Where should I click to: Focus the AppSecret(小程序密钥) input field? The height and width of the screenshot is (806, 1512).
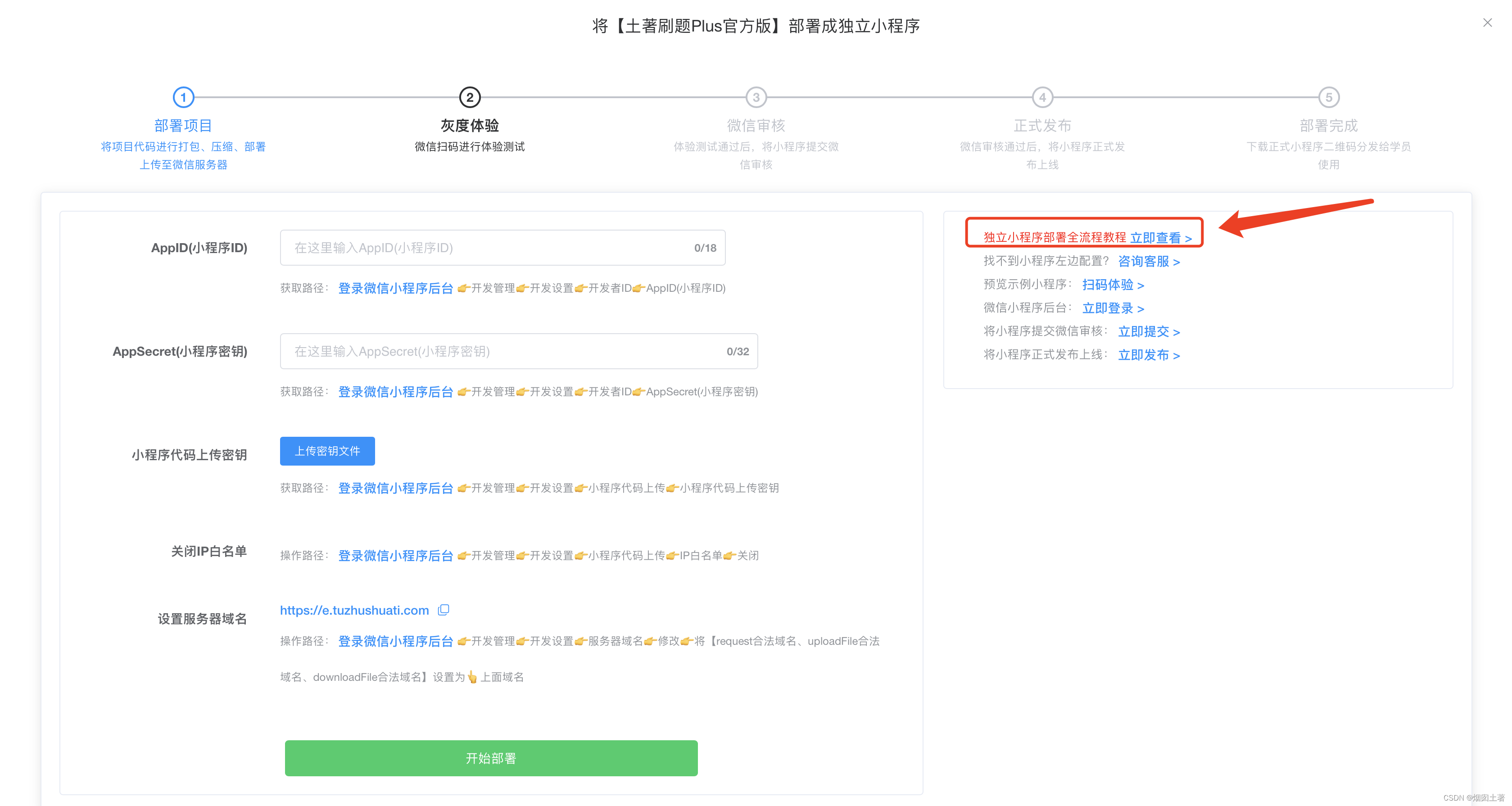coord(519,351)
